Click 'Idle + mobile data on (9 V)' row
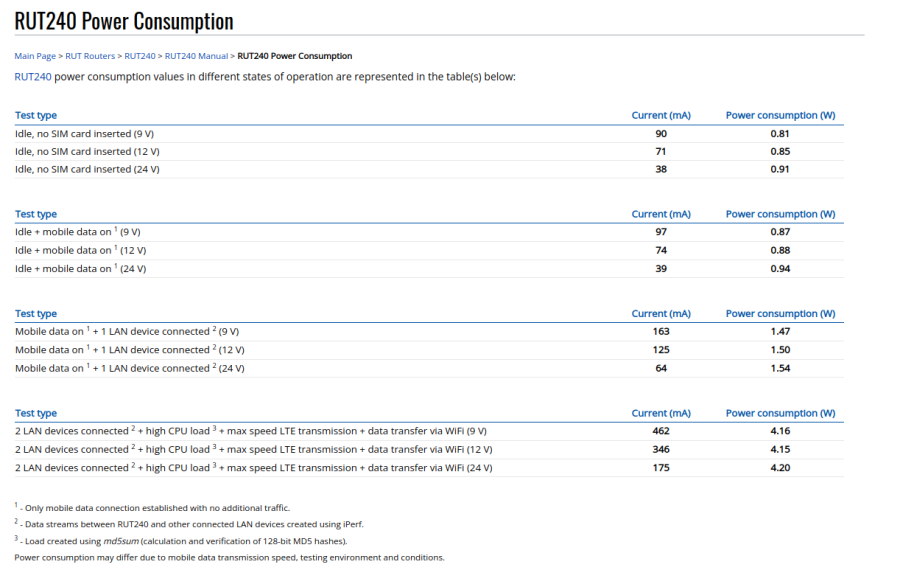This screenshot has width=900, height=570. [429, 232]
